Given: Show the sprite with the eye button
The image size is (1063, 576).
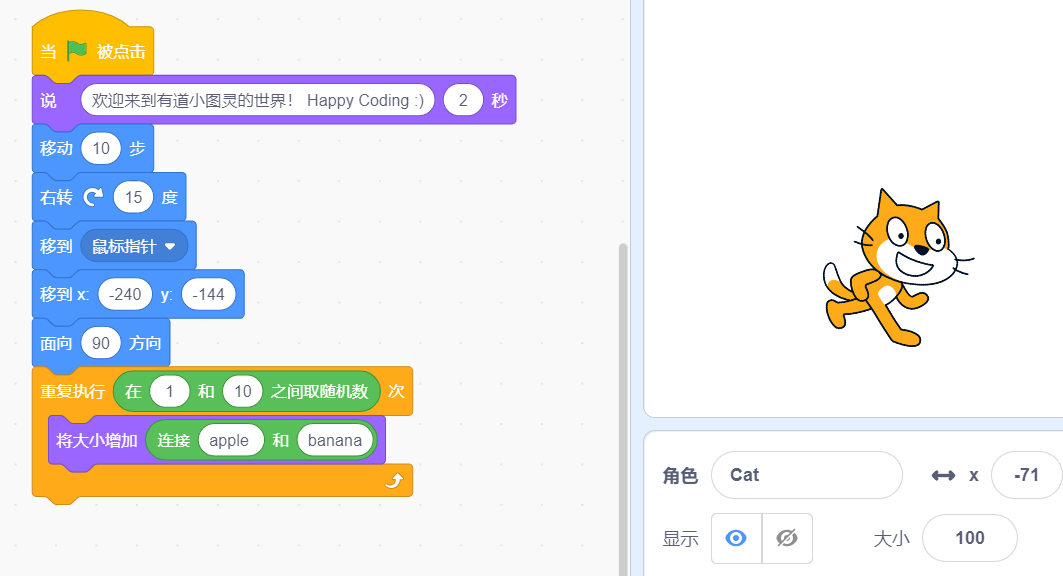Looking at the screenshot, I should click(736, 538).
